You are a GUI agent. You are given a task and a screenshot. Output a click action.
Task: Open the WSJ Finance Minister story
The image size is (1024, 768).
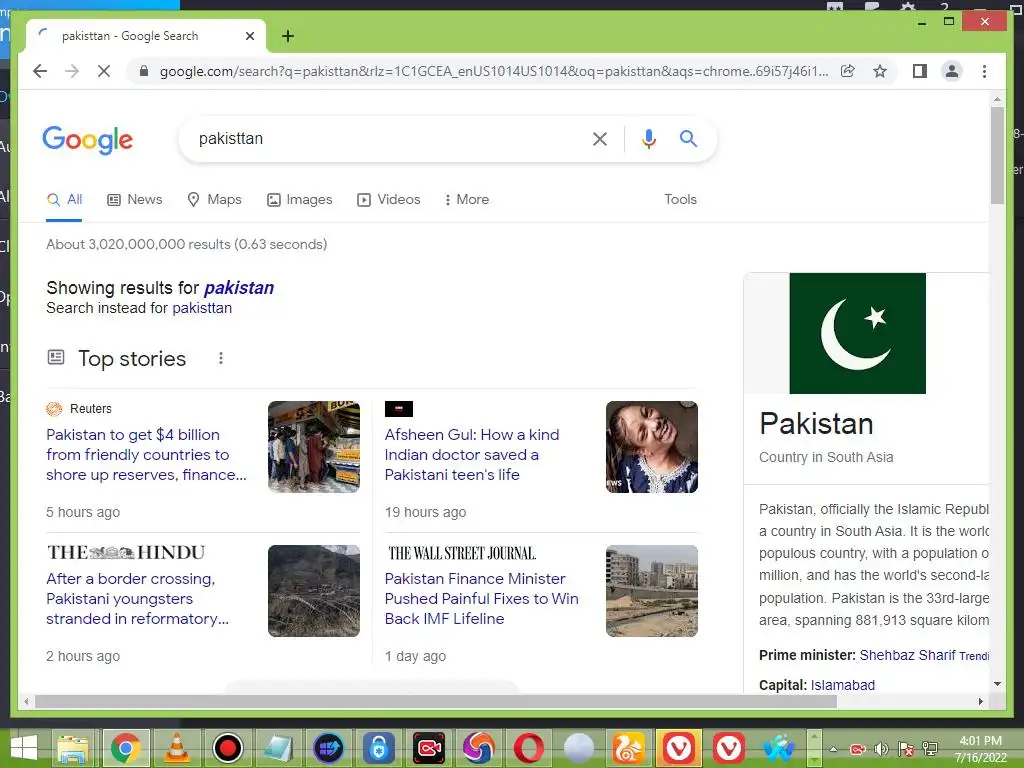click(481, 599)
